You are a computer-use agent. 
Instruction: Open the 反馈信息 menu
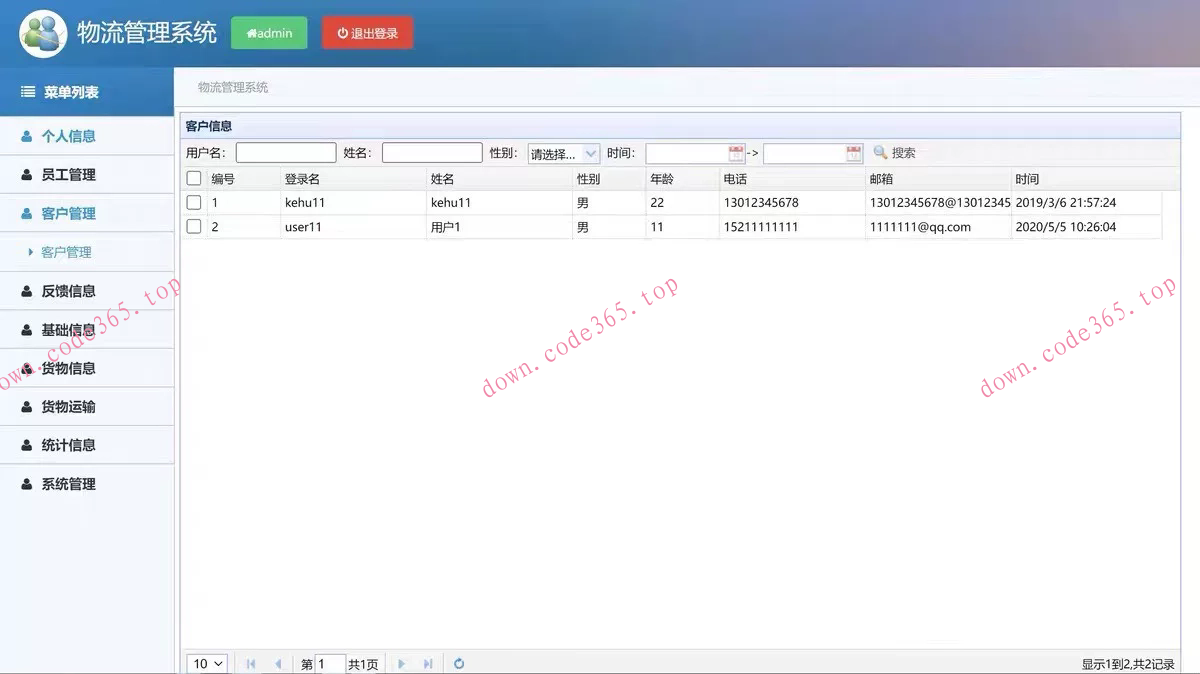(x=87, y=292)
